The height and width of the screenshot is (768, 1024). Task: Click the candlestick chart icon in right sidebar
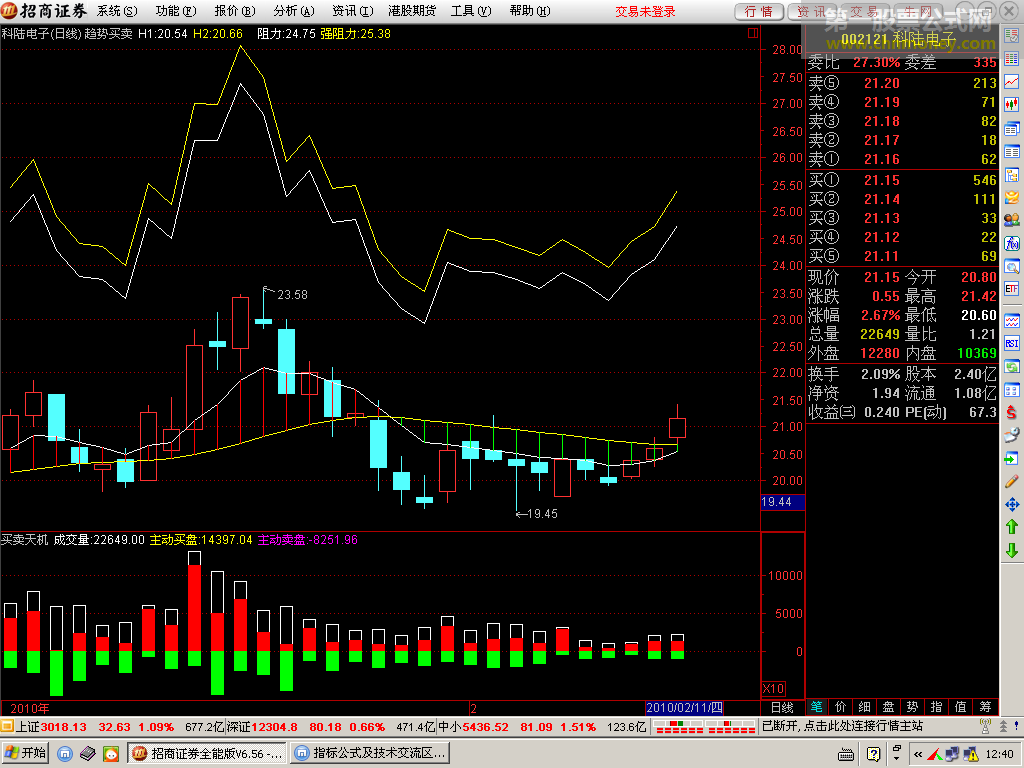[1012, 104]
